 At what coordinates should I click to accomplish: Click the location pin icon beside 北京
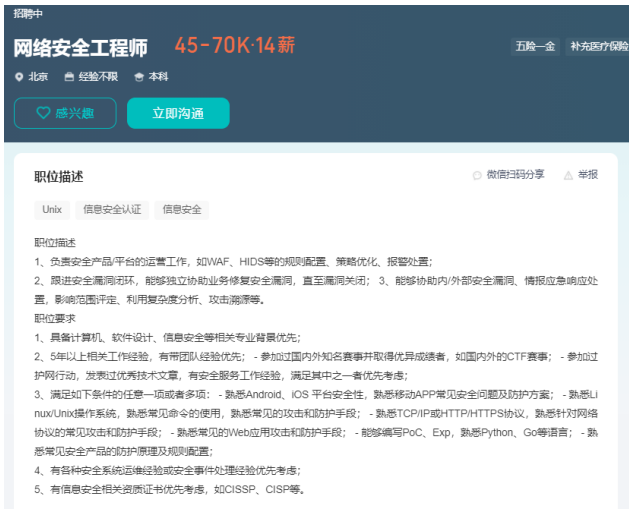tap(19, 77)
